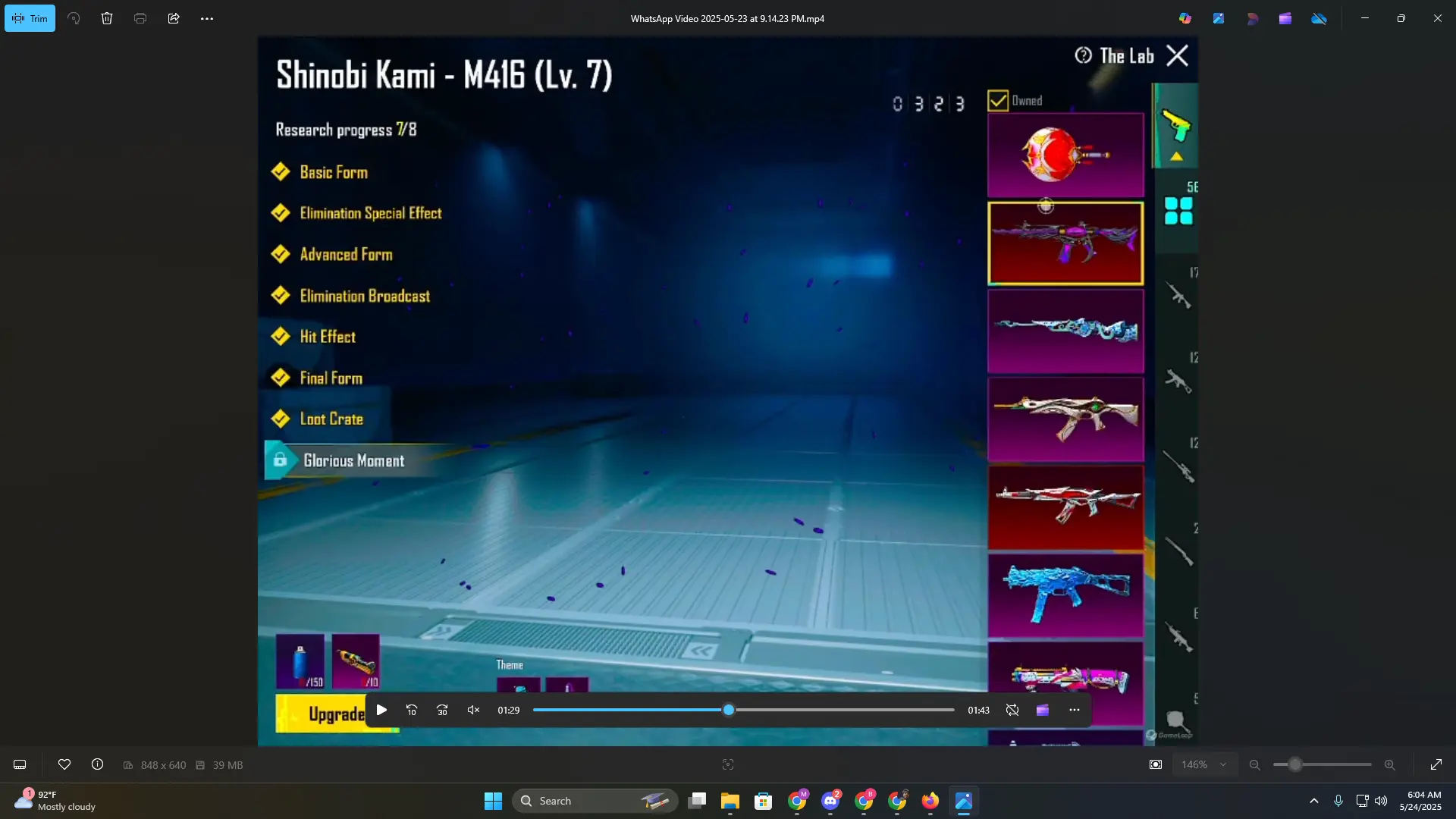Open the Copilot icon in title bar

coord(1185,18)
